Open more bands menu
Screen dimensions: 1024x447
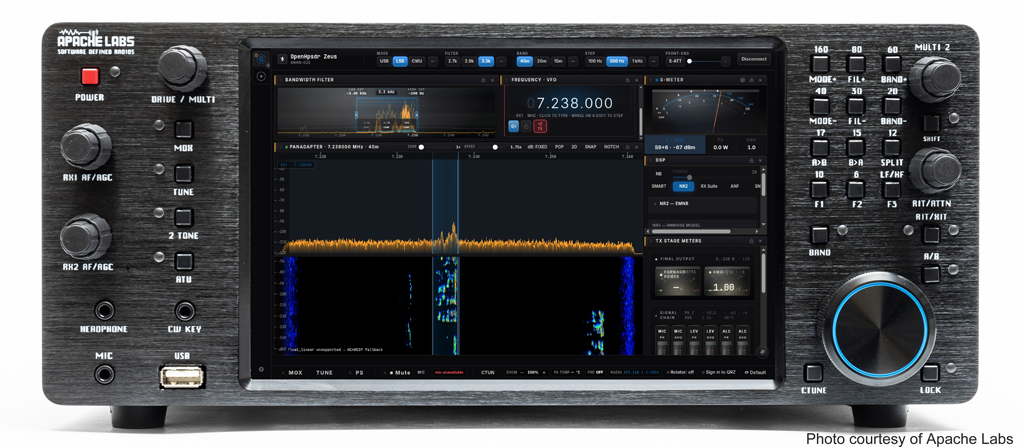tap(573, 61)
